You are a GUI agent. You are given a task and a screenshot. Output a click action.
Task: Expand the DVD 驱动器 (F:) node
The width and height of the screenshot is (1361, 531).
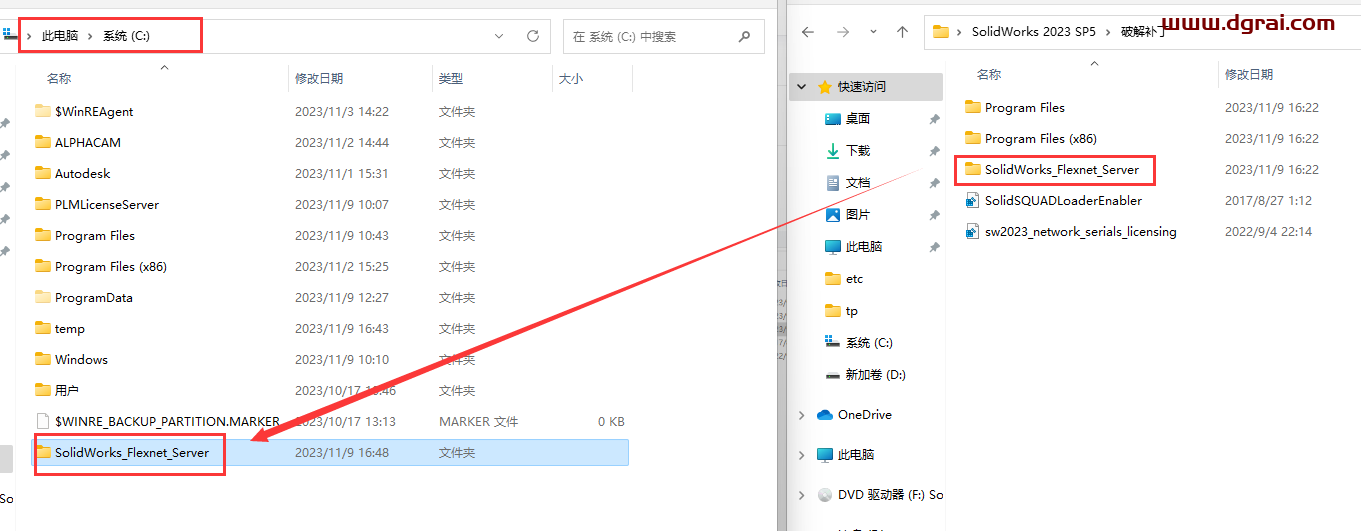click(x=802, y=494)
